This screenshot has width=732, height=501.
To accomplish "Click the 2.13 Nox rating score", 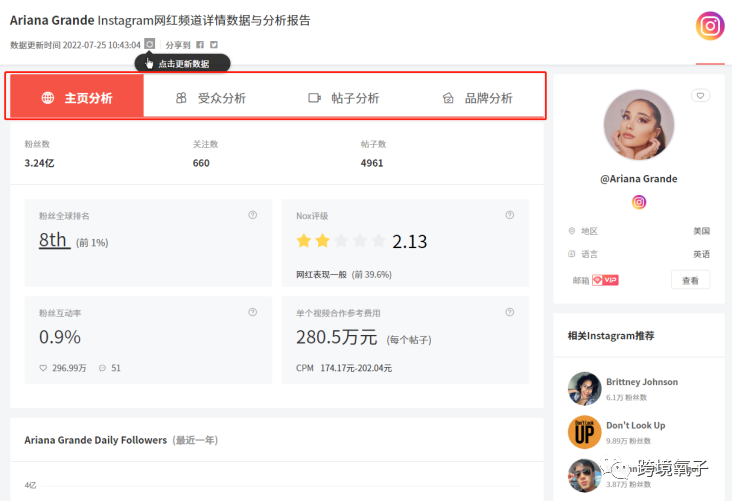I will coord(409,241).
